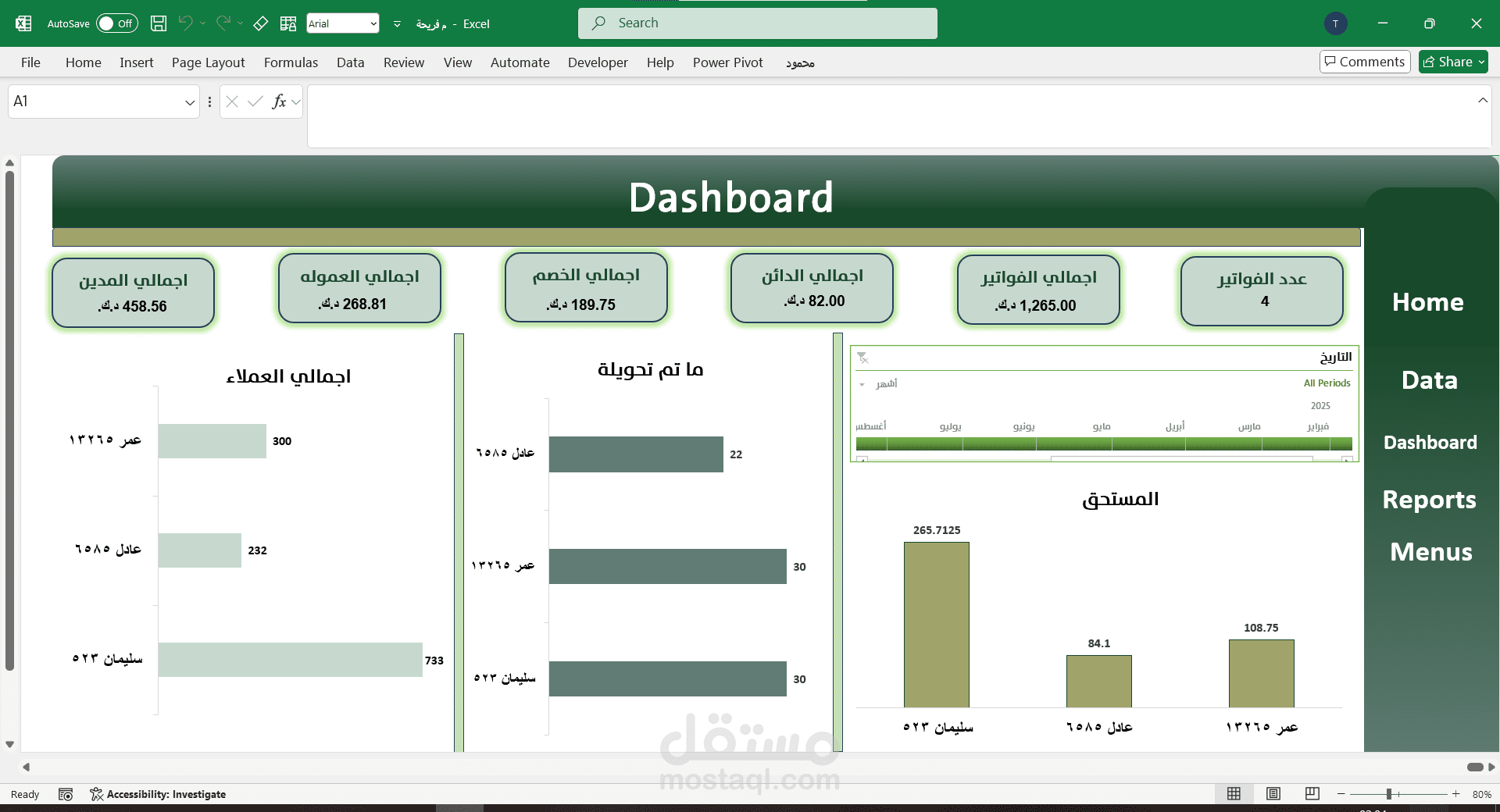Open the Developer tab
Viewport: 1500px width, 812px height.
(x=598, y=62)
